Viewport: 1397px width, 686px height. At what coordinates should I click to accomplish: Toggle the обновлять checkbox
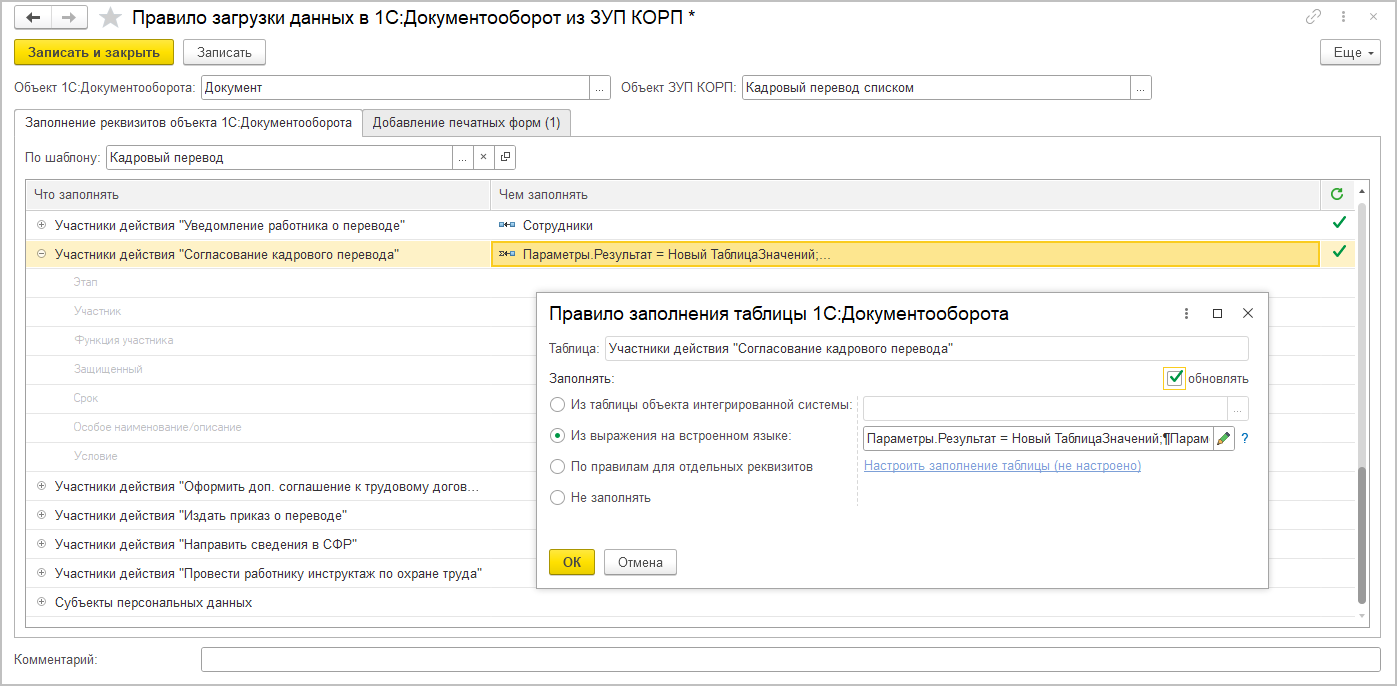[x=1175, y=378]
